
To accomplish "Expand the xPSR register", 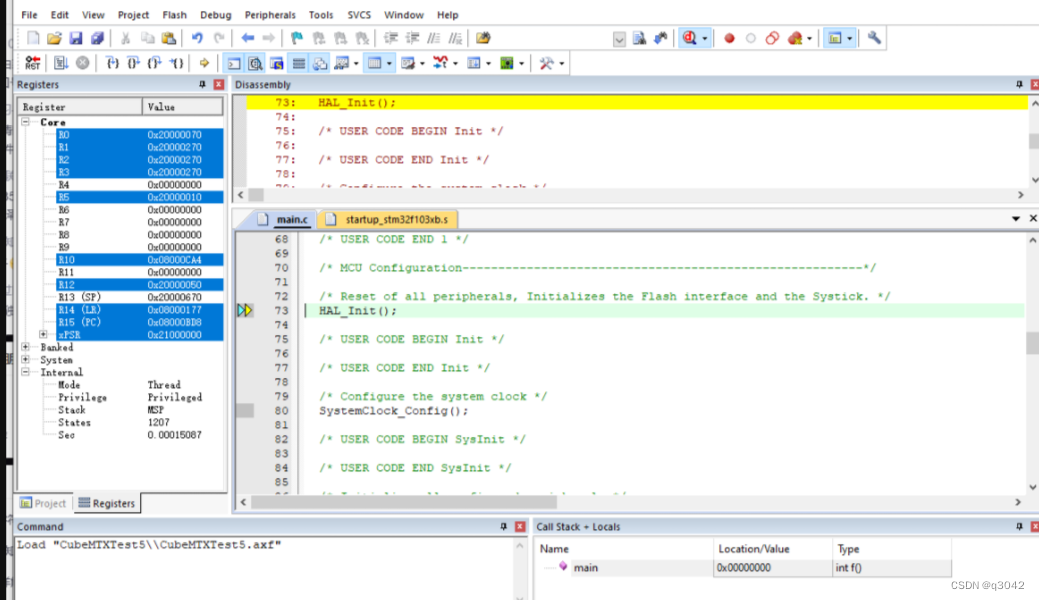I will click(43, 334).
